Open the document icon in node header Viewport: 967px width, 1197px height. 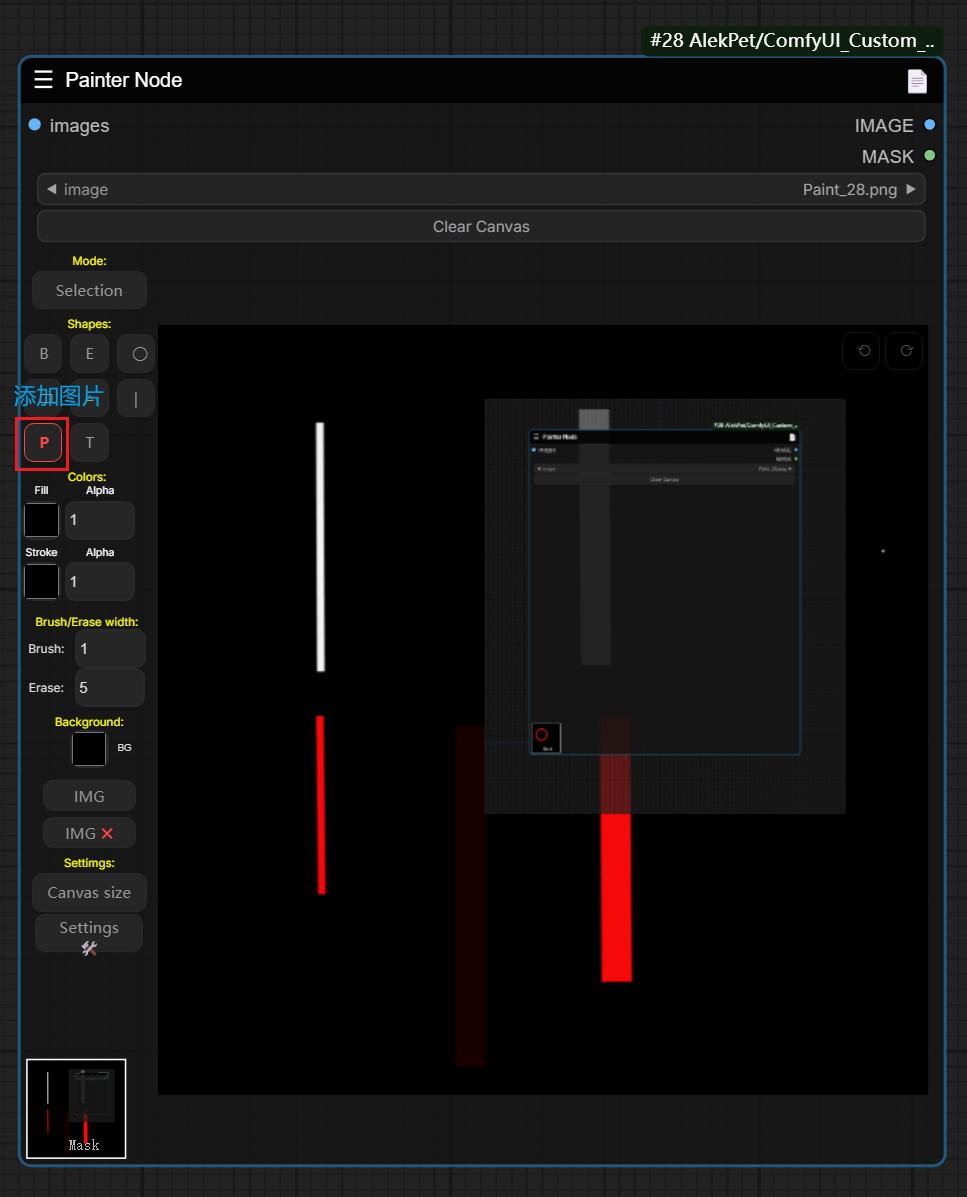coord(917,81)
